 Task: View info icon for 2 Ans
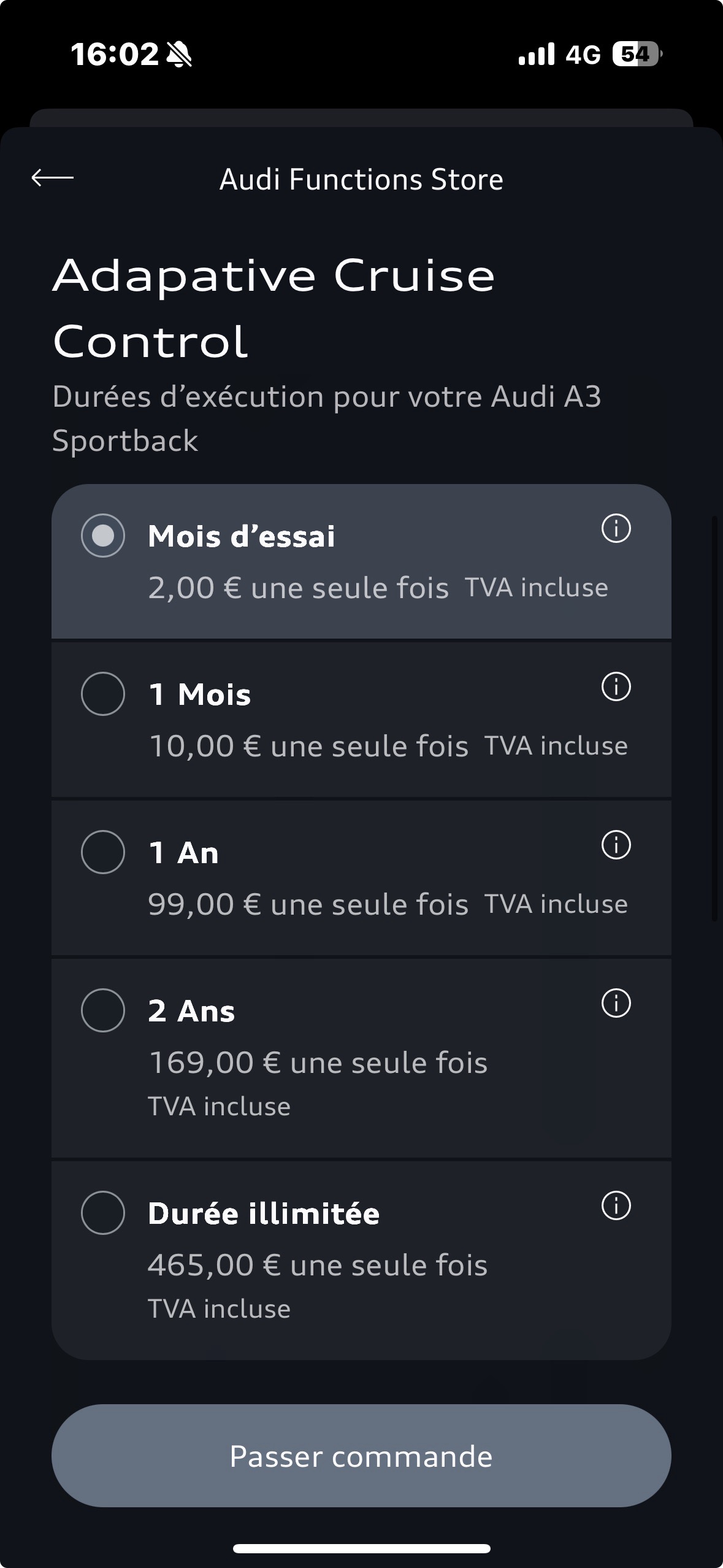point(616,1003)
